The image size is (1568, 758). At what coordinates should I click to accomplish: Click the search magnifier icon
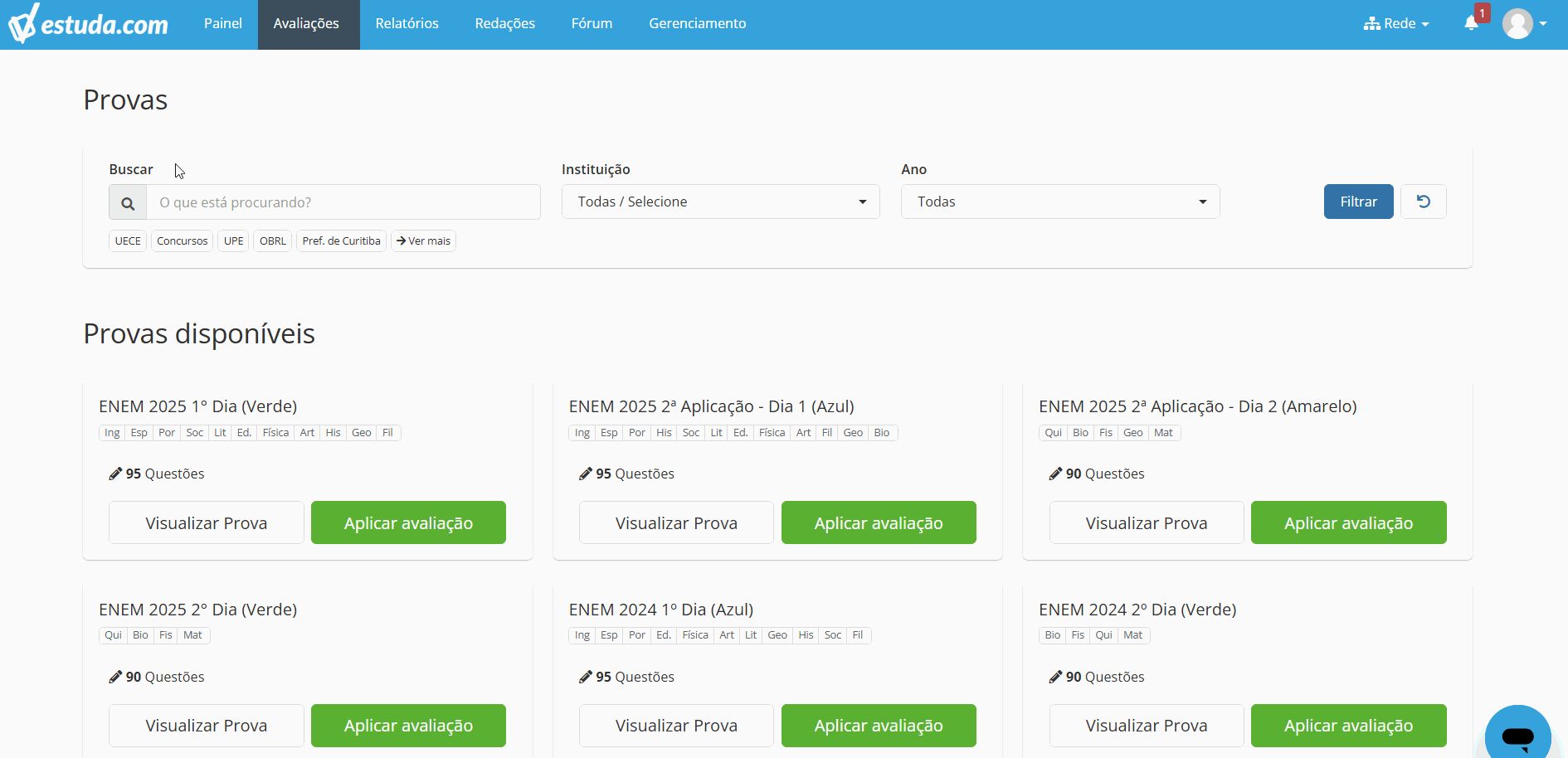pyautogui.click(x=128, y=202)
